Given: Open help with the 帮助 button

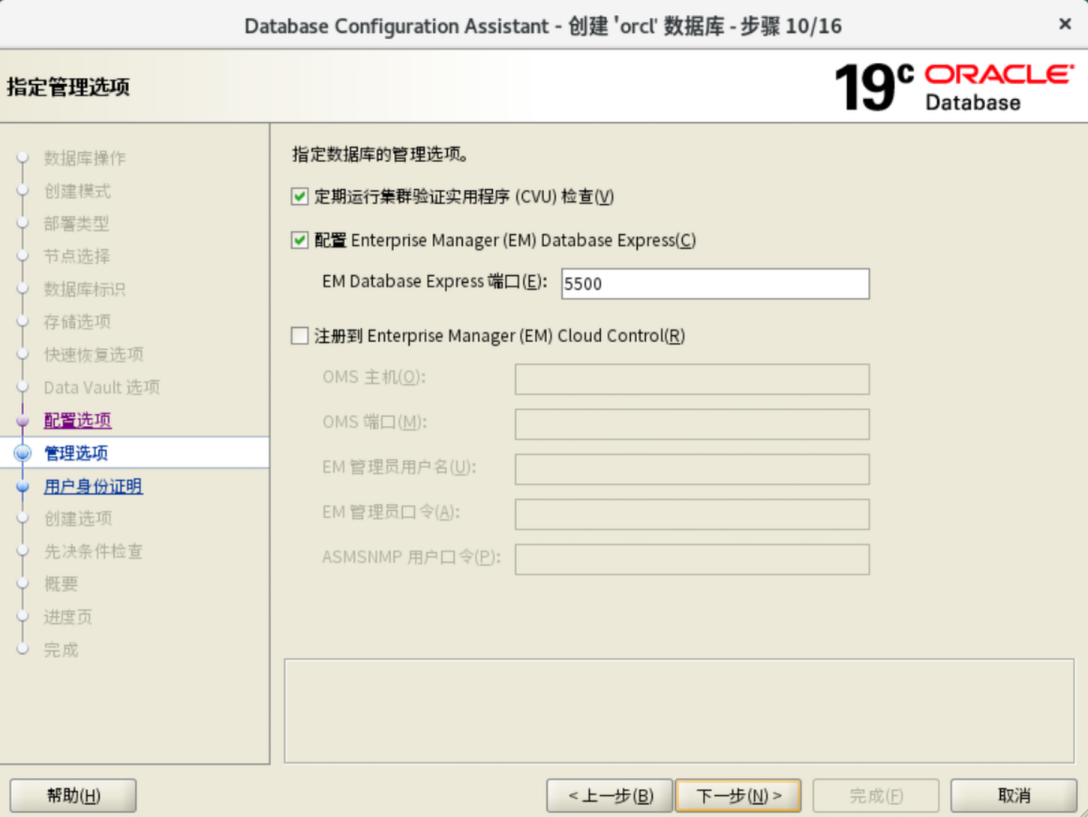Looking at the screenshot, I should 73,796.
